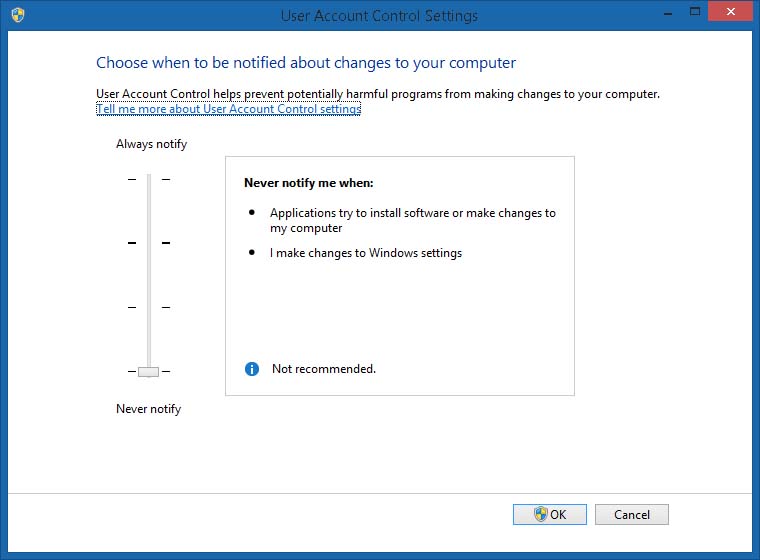Click the Always notify label above slider
This screenshot has height=560, width=760.
[x=151, y=144]
